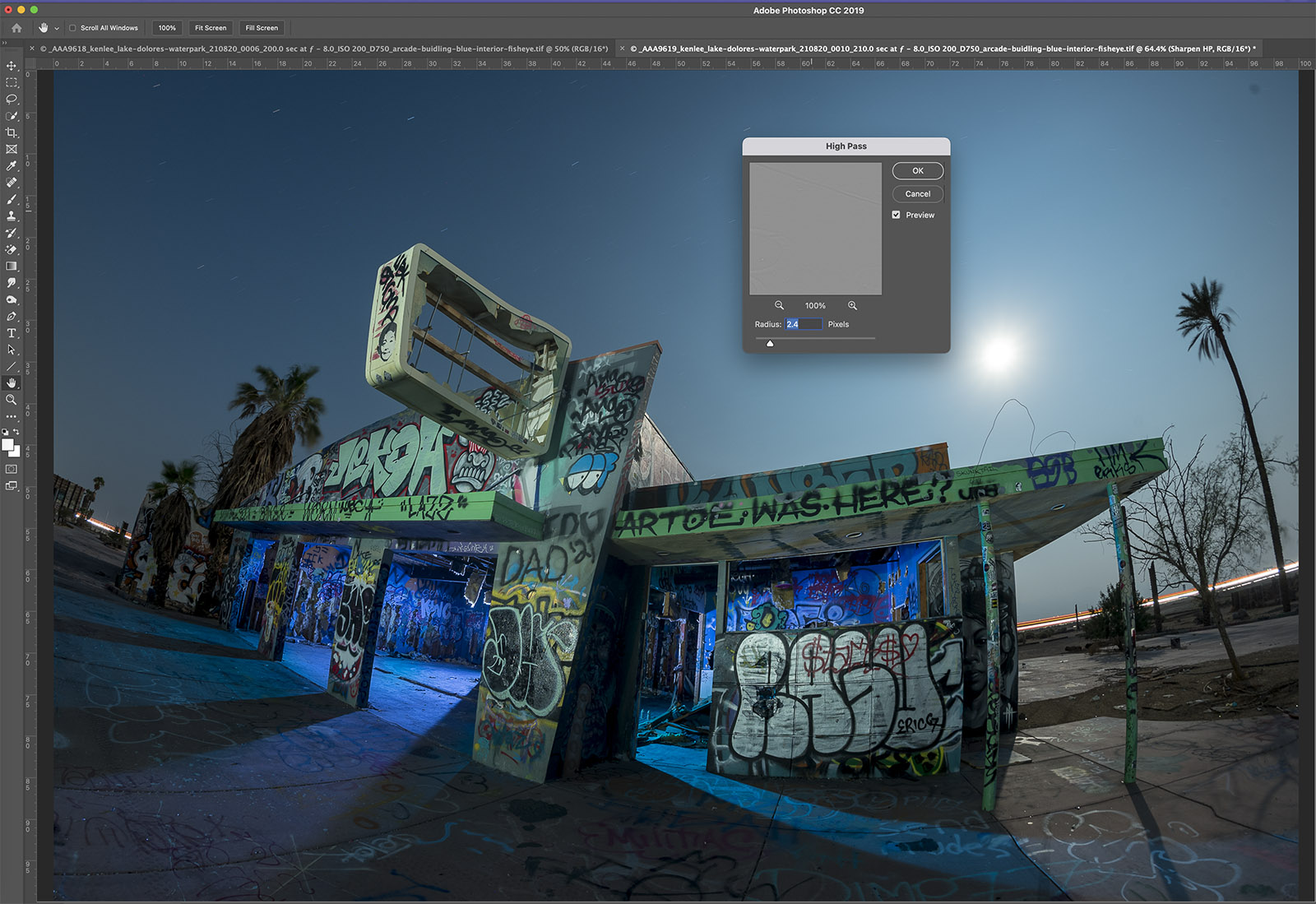Open the Hand tool preset dropdown
Screen dimensions: 1316x904
tap(57, 29)
